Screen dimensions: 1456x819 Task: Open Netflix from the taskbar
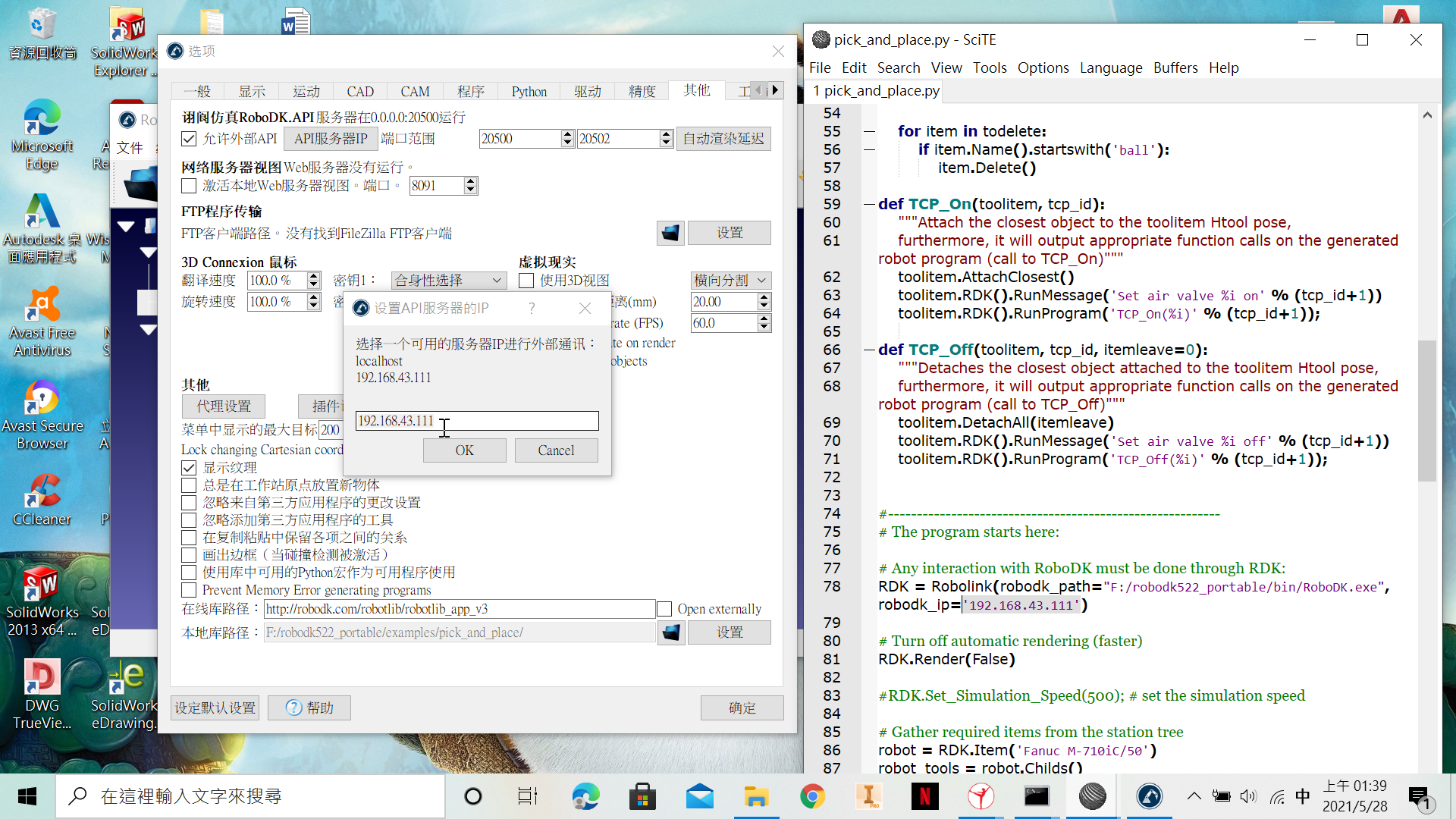[924, 796]
